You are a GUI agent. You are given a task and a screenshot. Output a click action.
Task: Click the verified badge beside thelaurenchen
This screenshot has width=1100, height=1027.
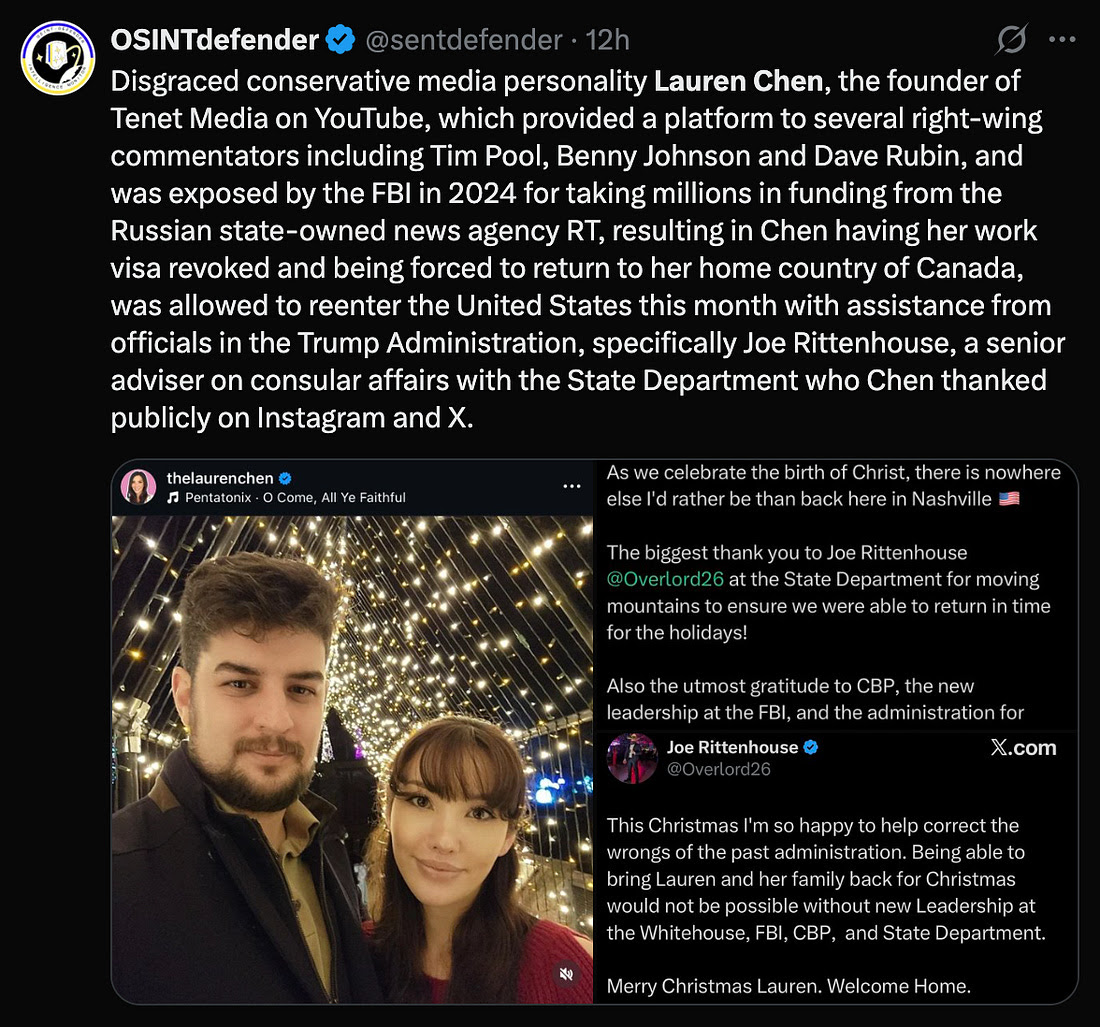pyautogui.click(x=285, y=479)
